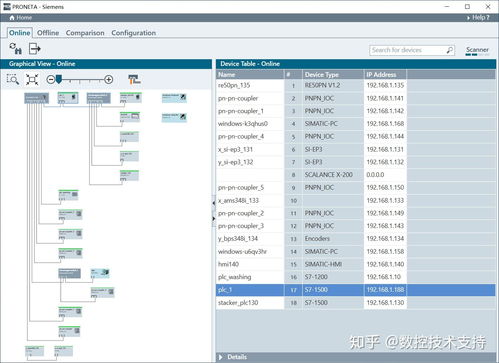Image resolution: width=499 pixels, height=363 pixels.
Task: Click the Scanner button
Action: click(477, 50)
